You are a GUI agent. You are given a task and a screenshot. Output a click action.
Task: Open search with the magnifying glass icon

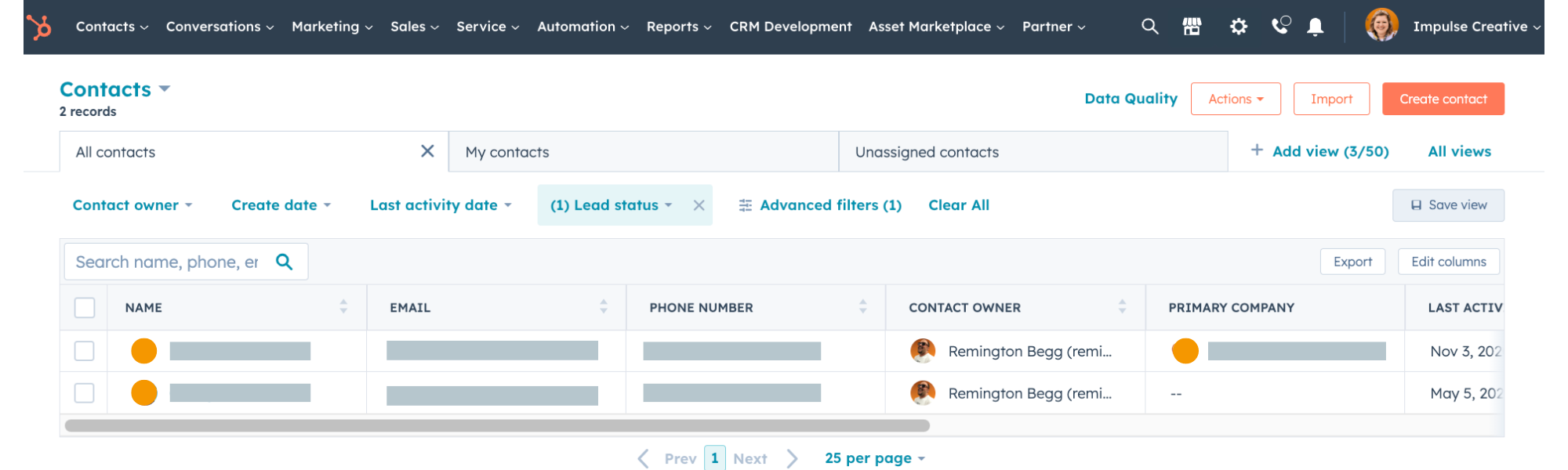coord(1149,27)
